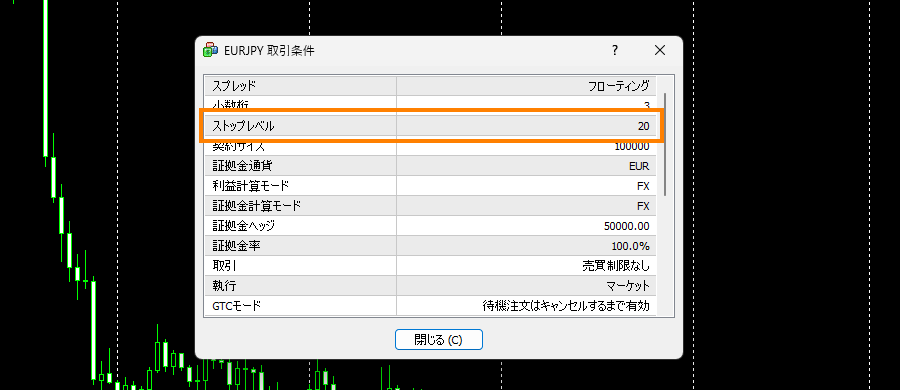900x390 pixels.
Task: Select the 証拠金計算モード row label
Action: pyautogui.click(x=257, y=206)
